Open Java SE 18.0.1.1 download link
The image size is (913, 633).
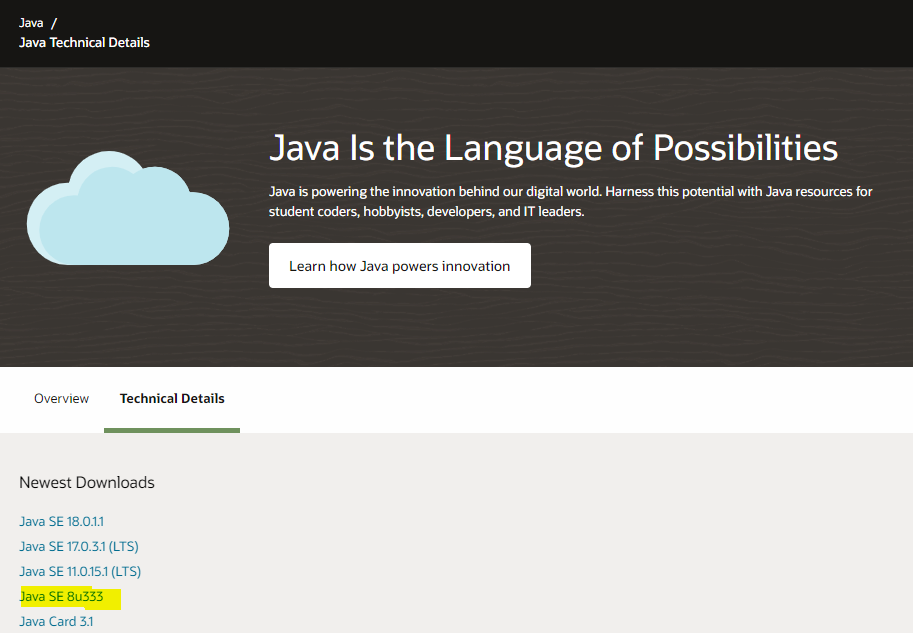click(61, 521)
